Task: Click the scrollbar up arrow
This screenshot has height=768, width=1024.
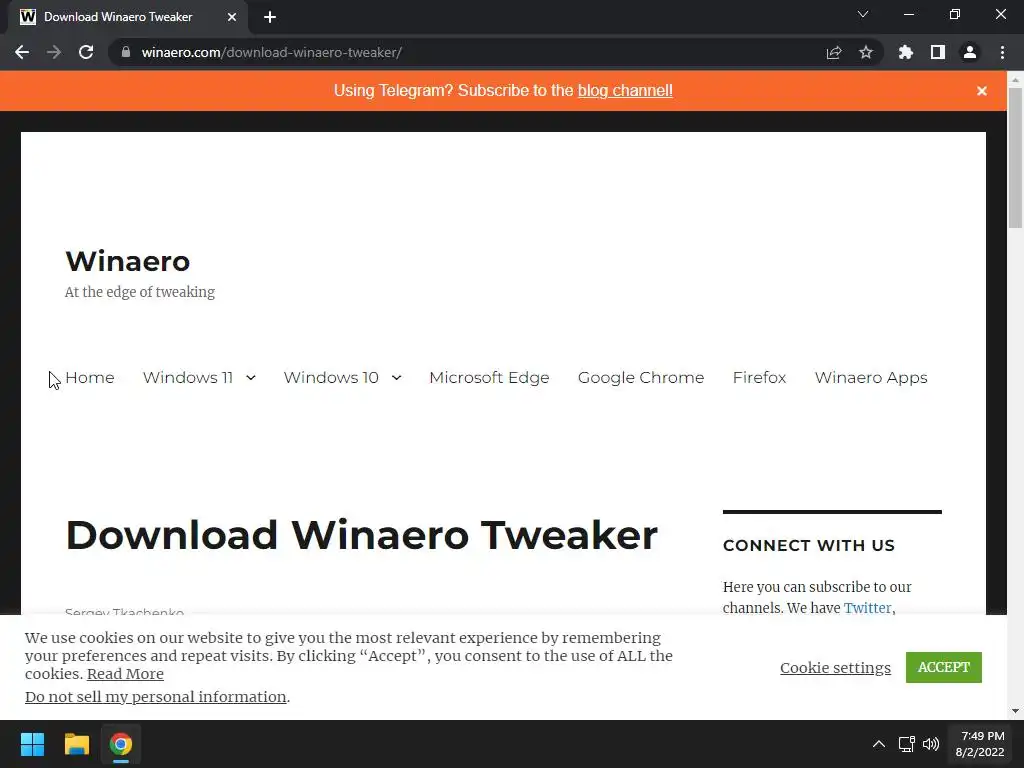Action: [1015, 79]
